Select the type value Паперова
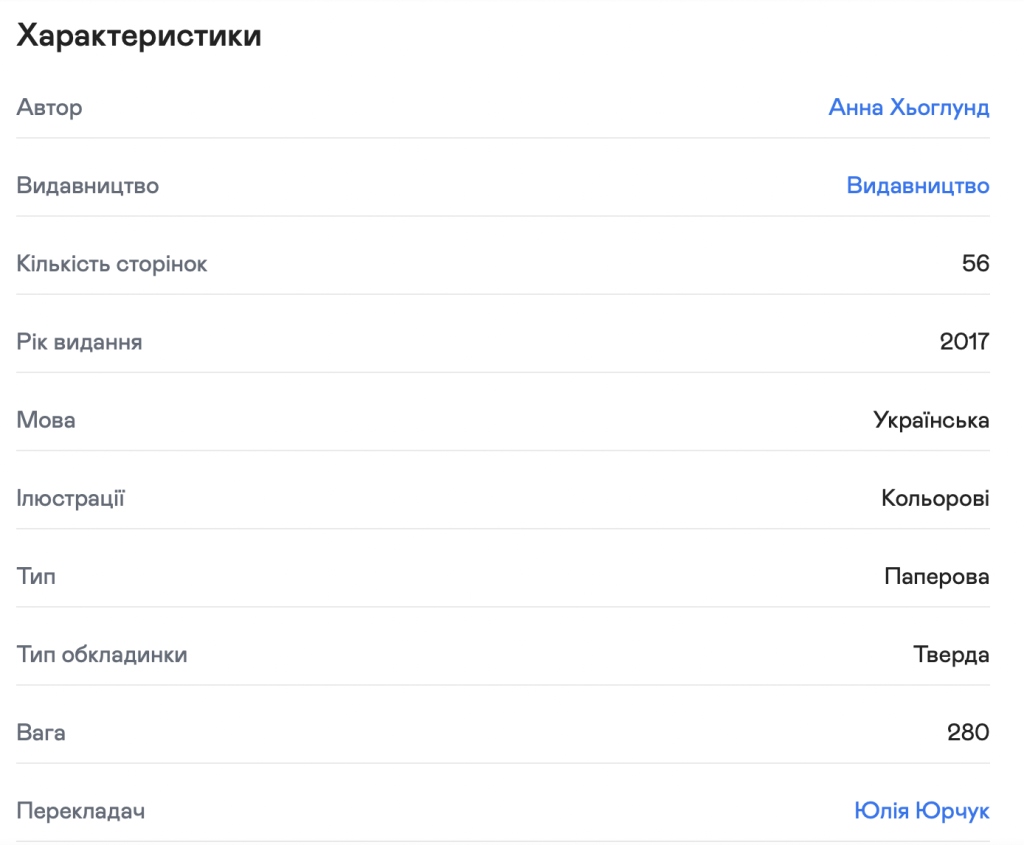This screenshot has height=845, width=1024. coord(936,577)
